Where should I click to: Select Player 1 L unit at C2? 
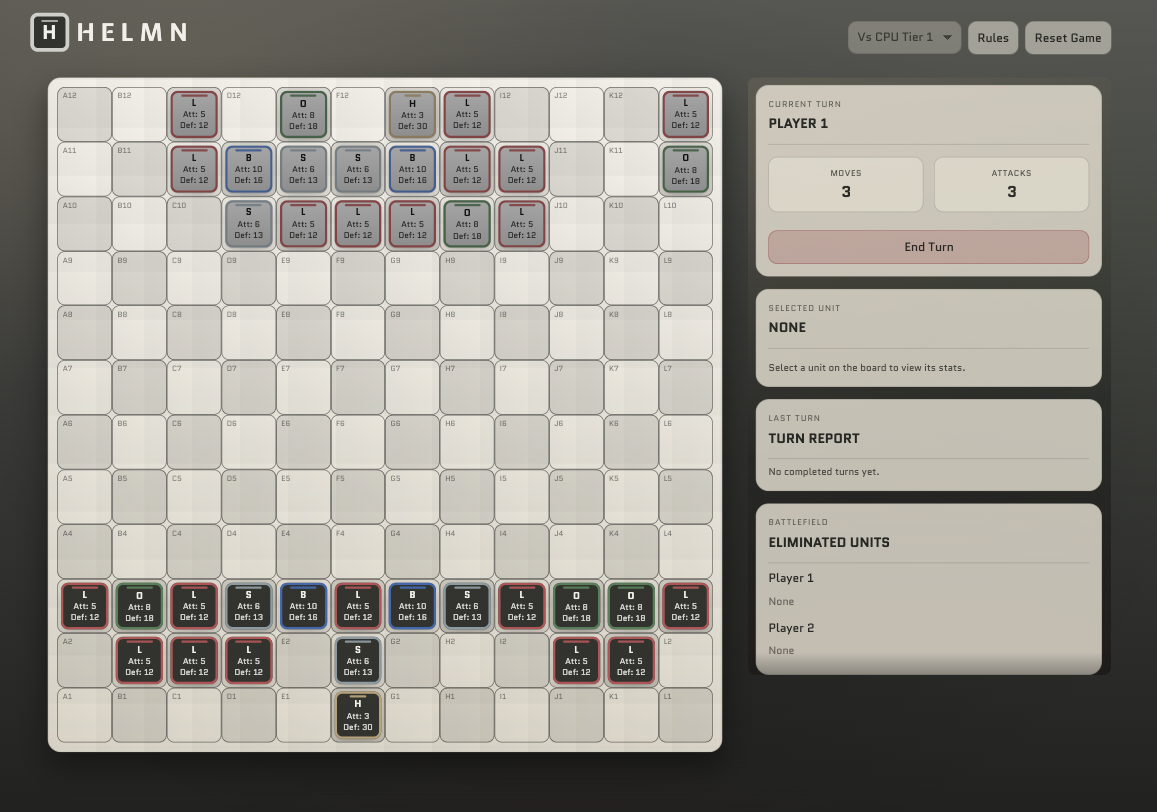coord(194,661)
